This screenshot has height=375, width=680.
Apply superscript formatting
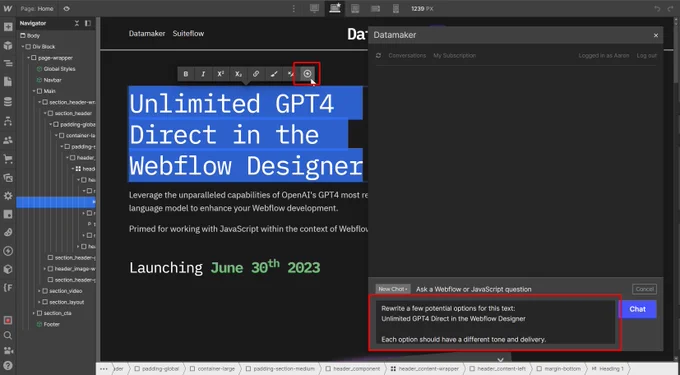(220, 74)
